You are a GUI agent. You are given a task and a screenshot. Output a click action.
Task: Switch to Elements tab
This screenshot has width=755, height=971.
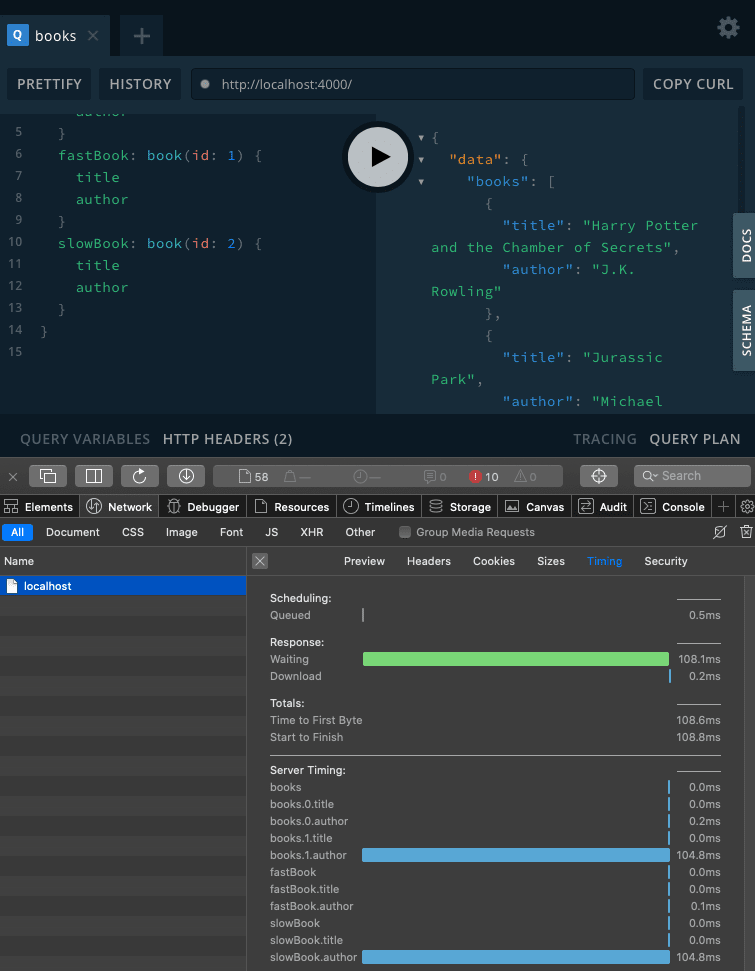click(x=38, y=507)
